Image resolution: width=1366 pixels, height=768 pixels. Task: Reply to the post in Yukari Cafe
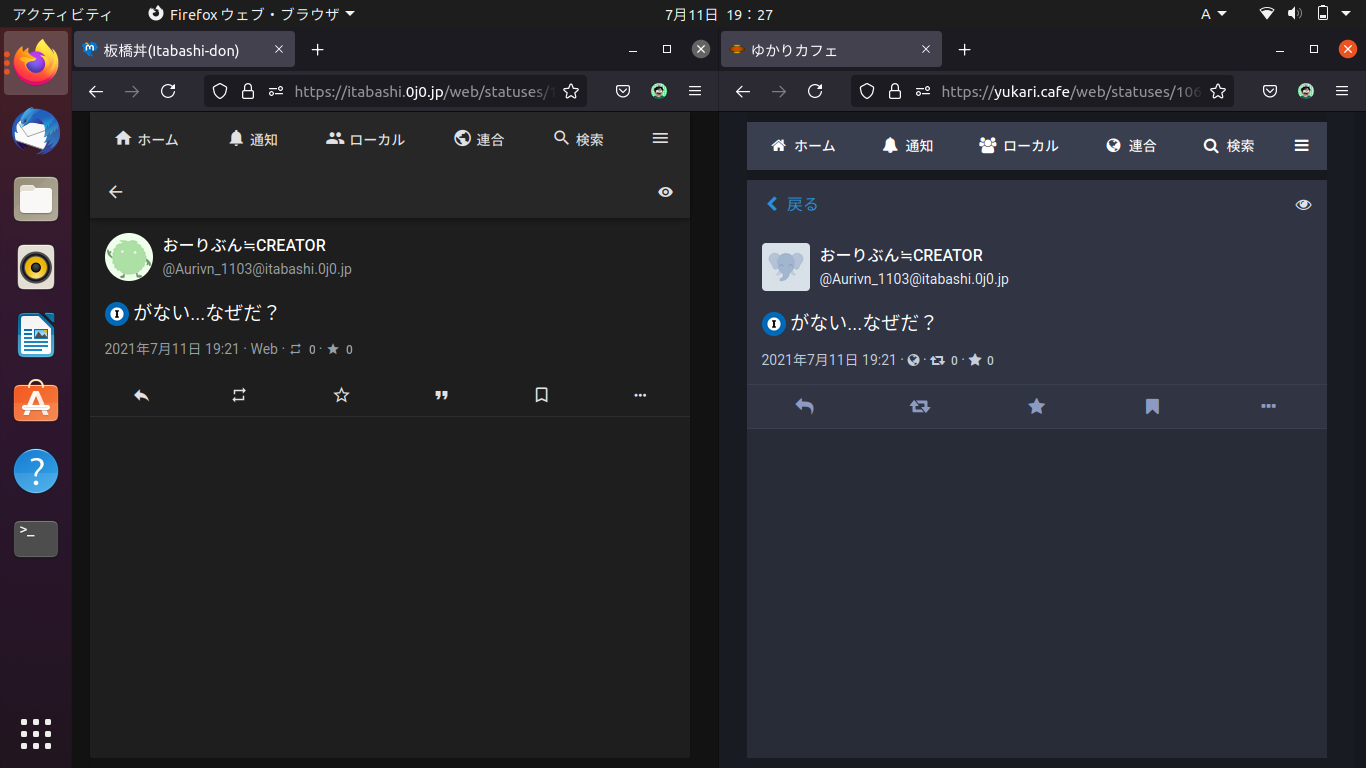[804, 407]
